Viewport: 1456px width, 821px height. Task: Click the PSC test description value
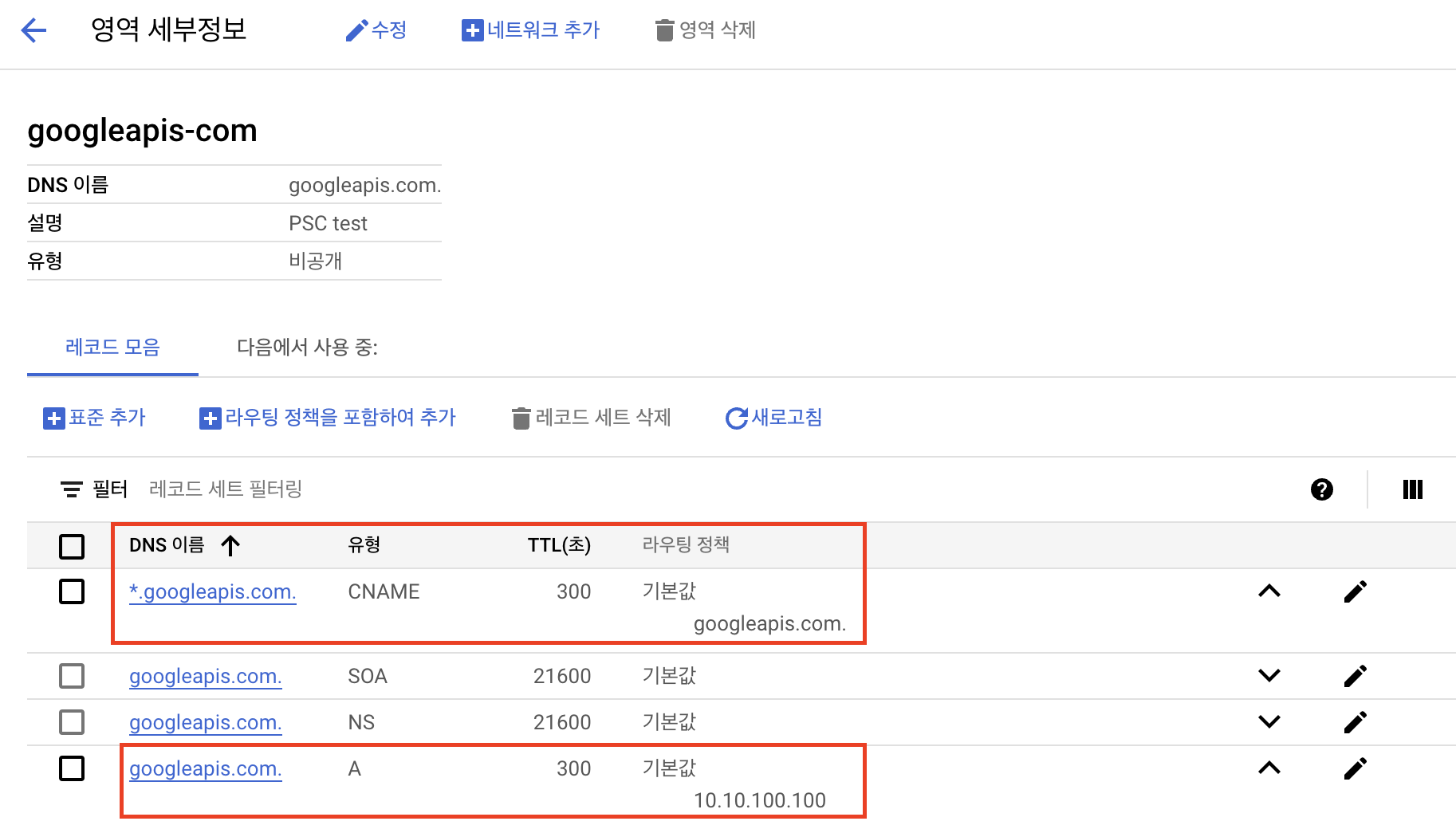pos(328,223)
